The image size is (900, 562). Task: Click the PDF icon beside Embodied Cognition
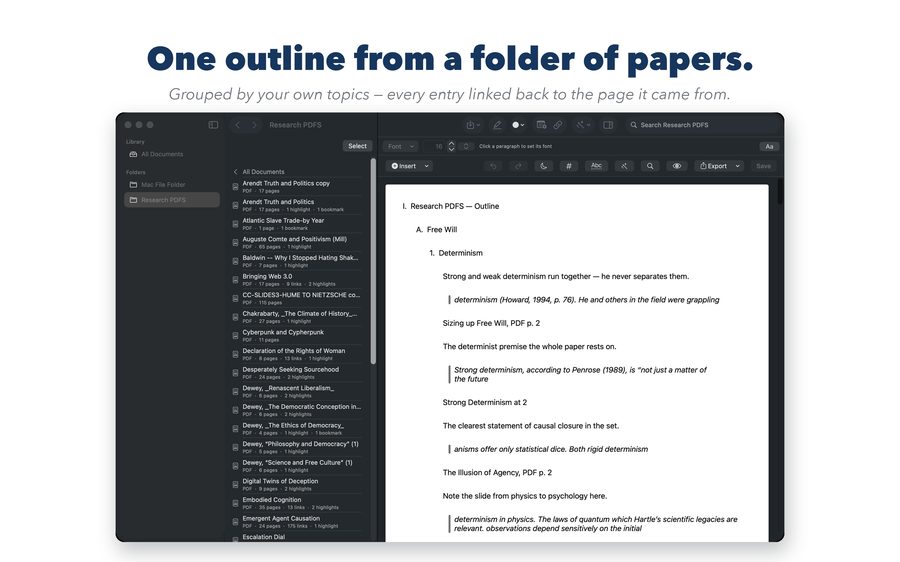235,503
